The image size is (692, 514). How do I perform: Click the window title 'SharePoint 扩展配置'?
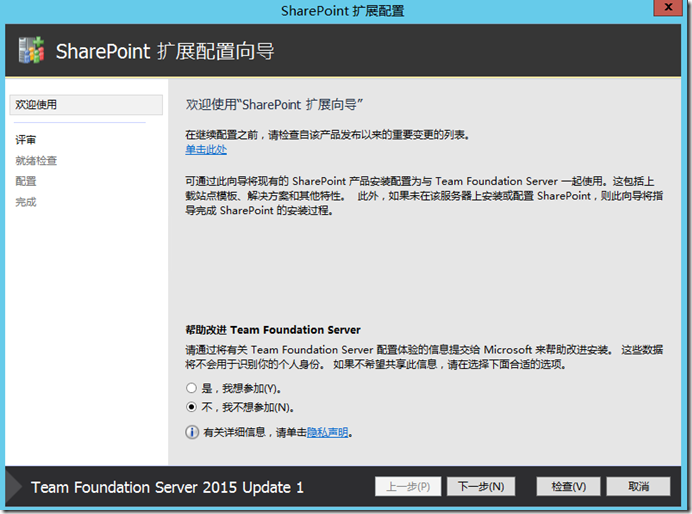coord(342,11)
